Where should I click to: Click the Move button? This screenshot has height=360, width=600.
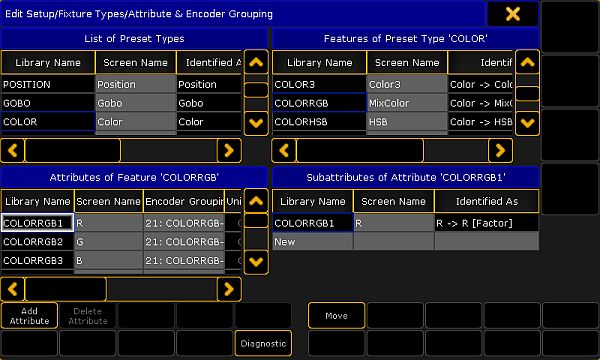click(x=336, y=316)
